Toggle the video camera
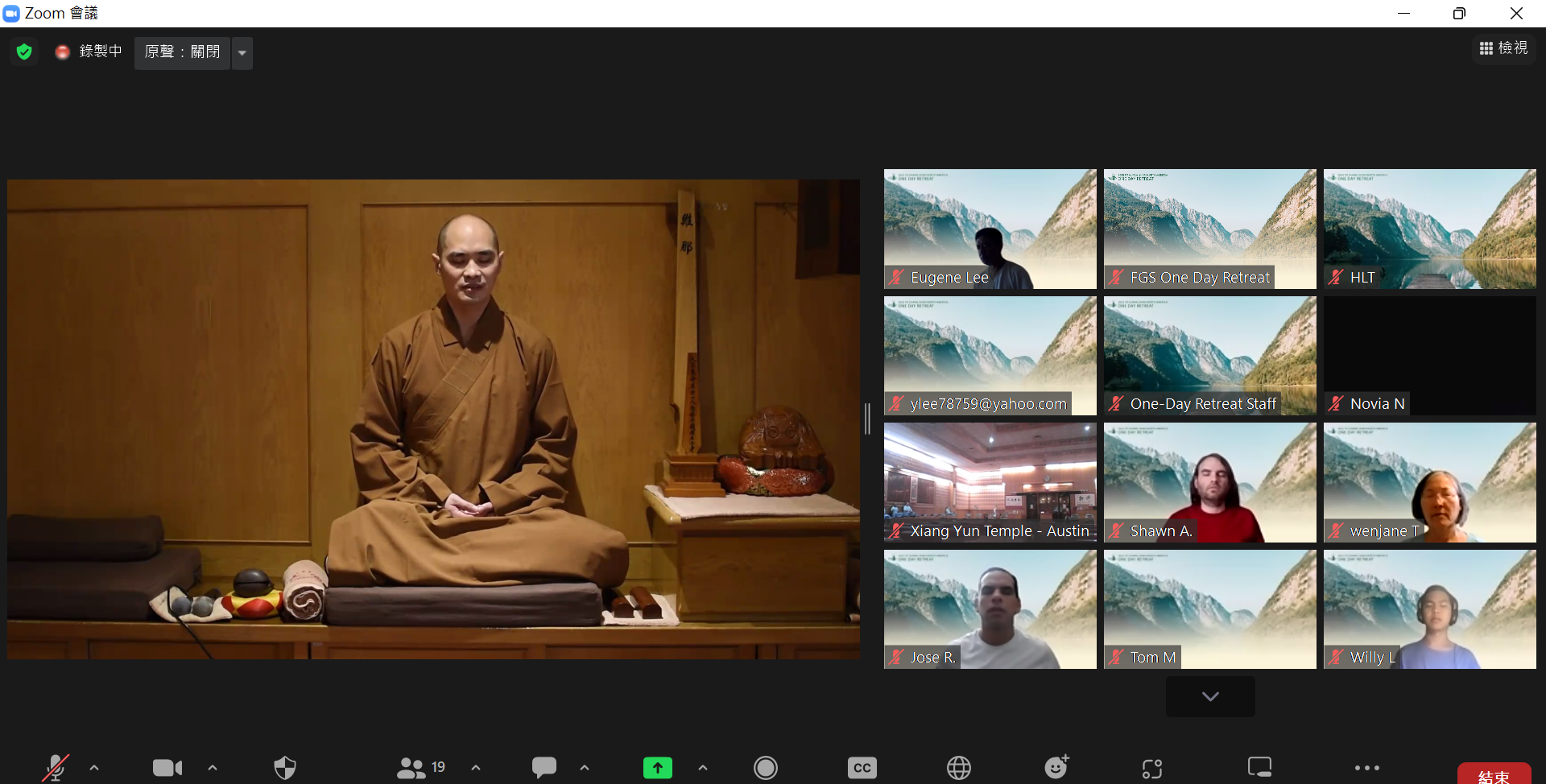This screenshot has width=1546, height=784. (167, 768)
